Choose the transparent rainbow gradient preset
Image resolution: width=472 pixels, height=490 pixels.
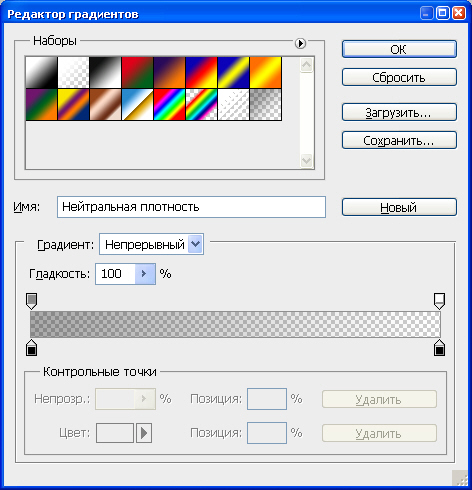[x=202, y=104]
